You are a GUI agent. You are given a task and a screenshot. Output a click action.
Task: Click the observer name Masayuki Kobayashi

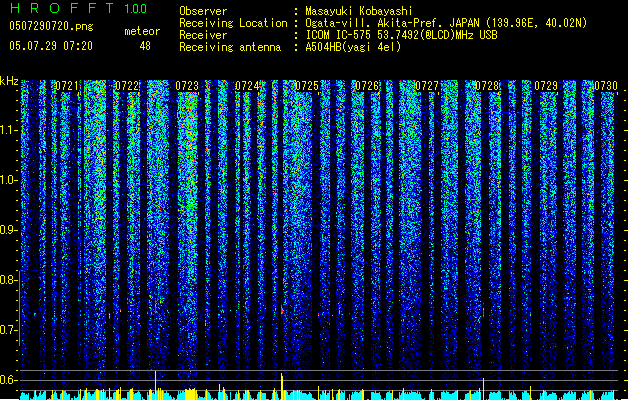coord(359,11)
